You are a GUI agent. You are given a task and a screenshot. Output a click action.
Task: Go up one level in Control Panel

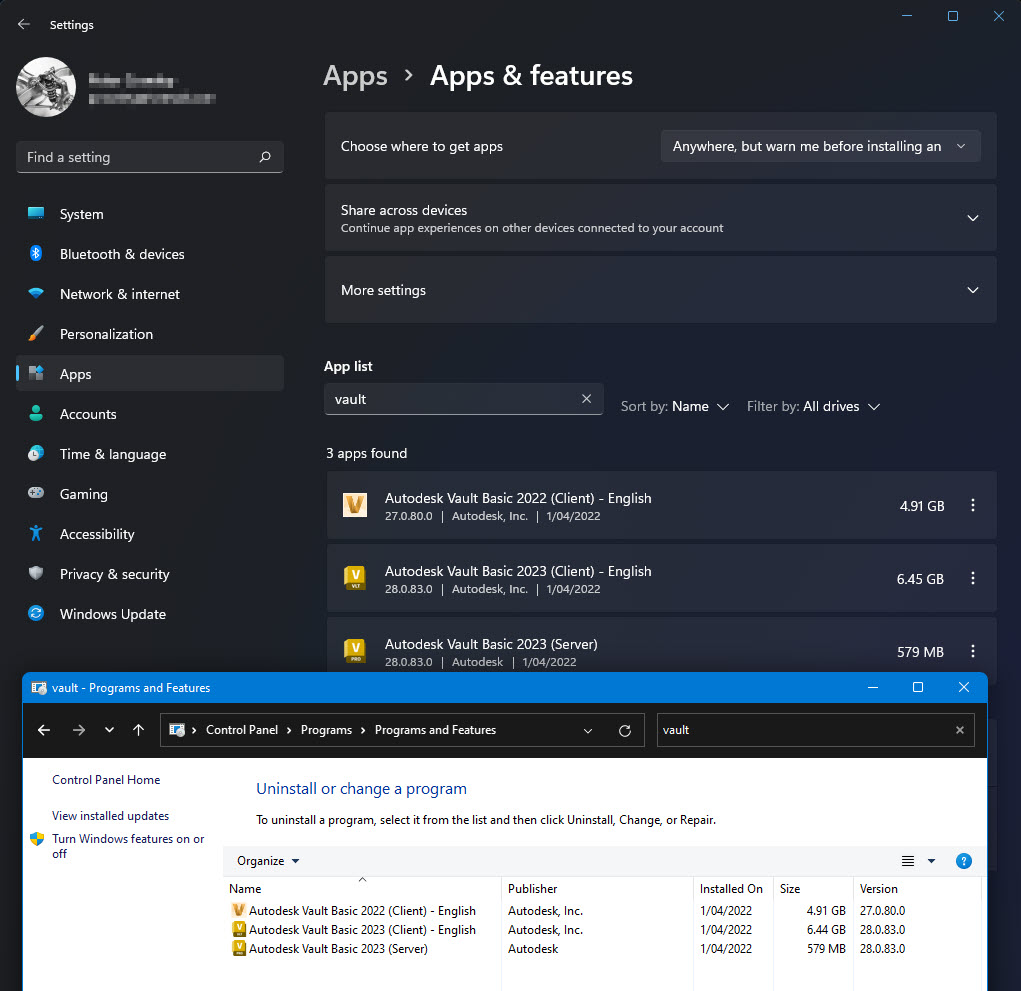click(138, 730)
